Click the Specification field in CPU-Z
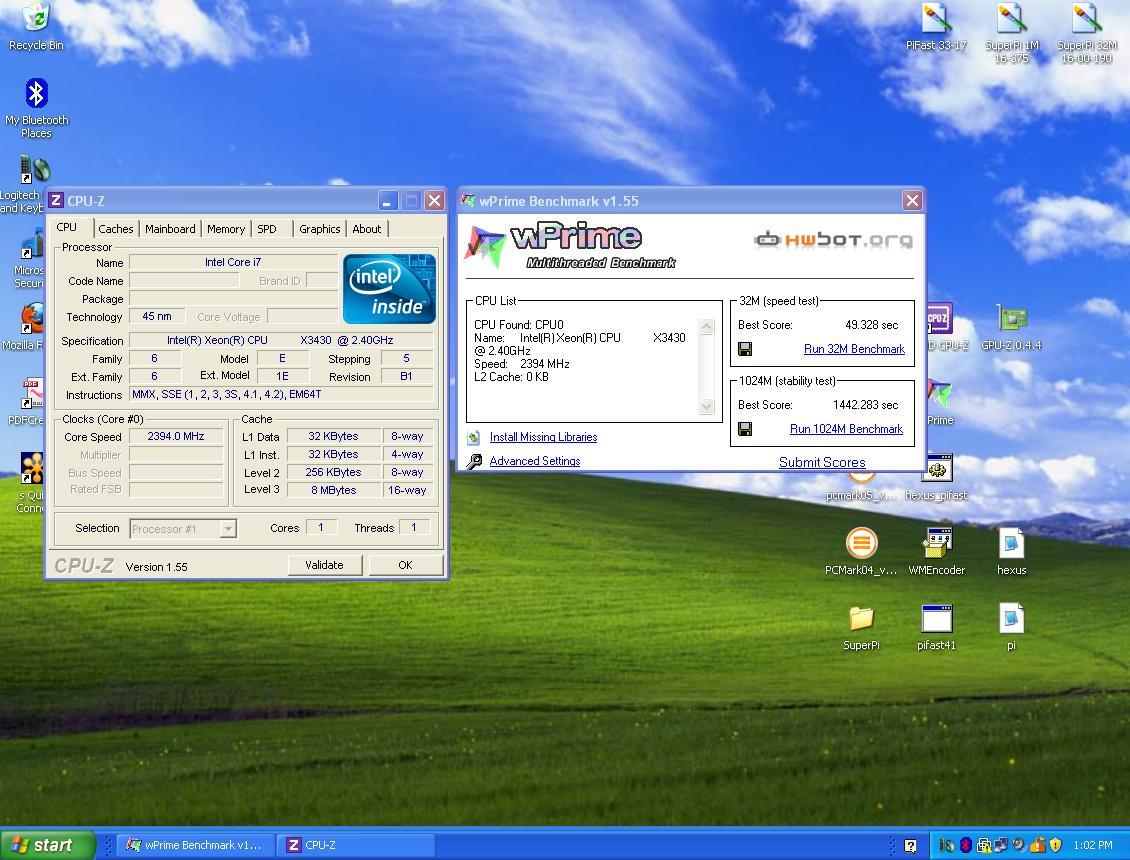The image size is (1130, 860). pyautogui.click(x=281, y=340)
